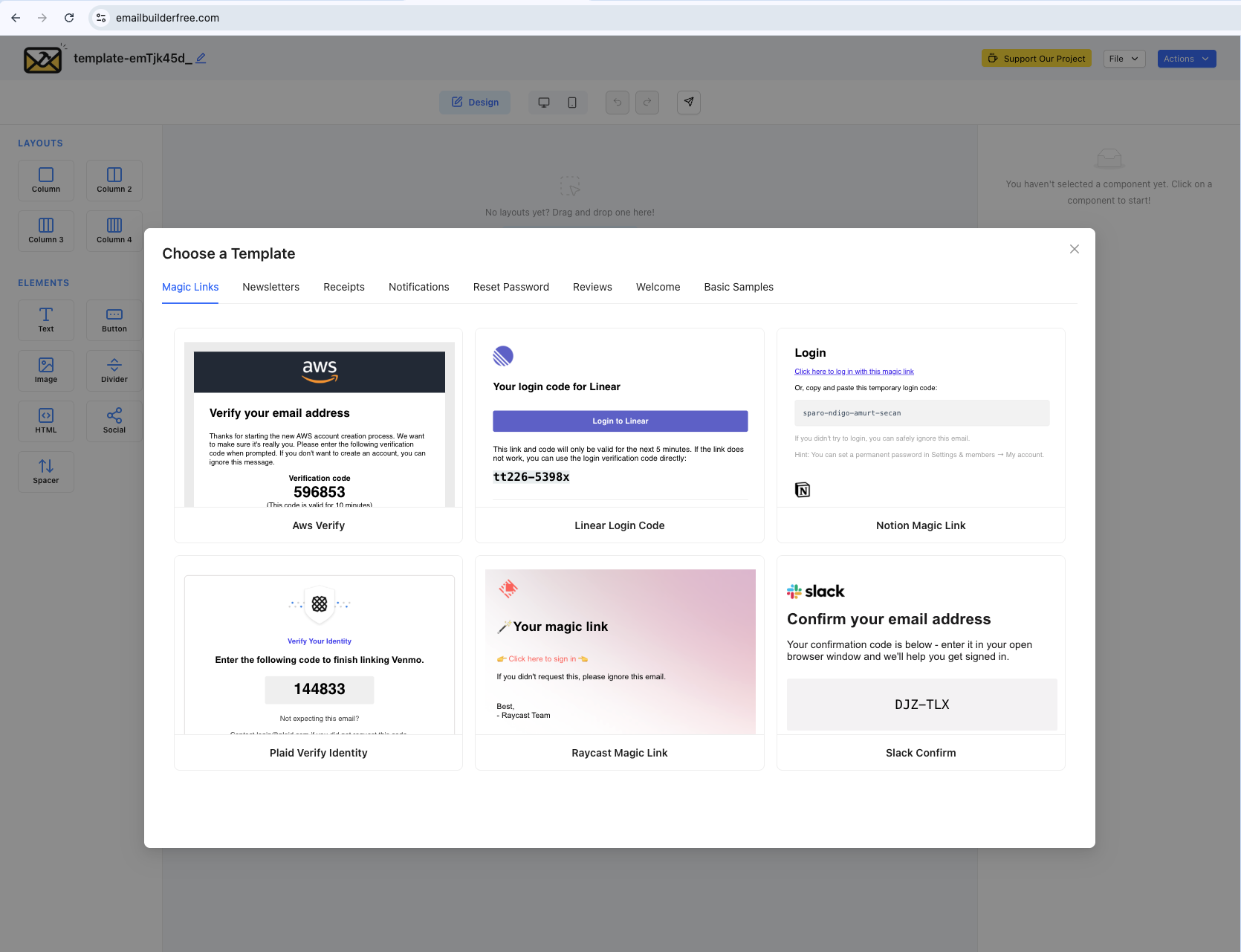Select the Spacer element
1241x952 pixels.
(45, 471)
